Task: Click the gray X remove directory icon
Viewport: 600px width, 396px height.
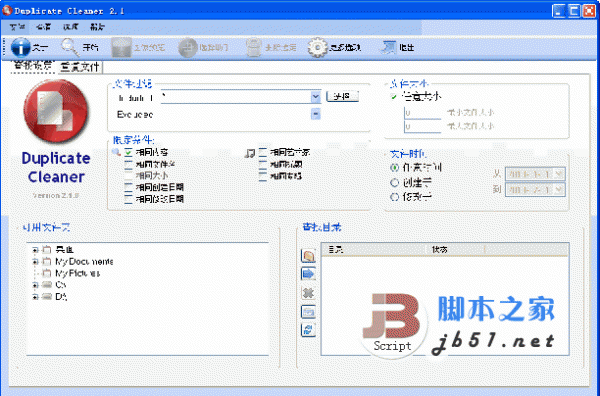Action: coord(308,293)
